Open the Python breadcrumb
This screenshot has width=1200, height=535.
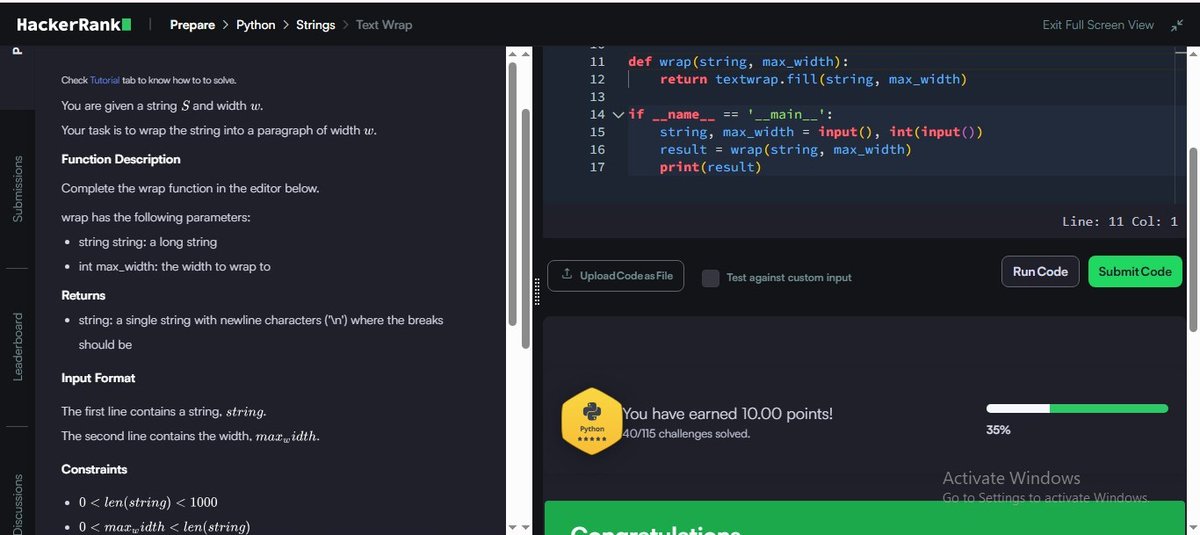pyautogui.click(x=255, y=25)
